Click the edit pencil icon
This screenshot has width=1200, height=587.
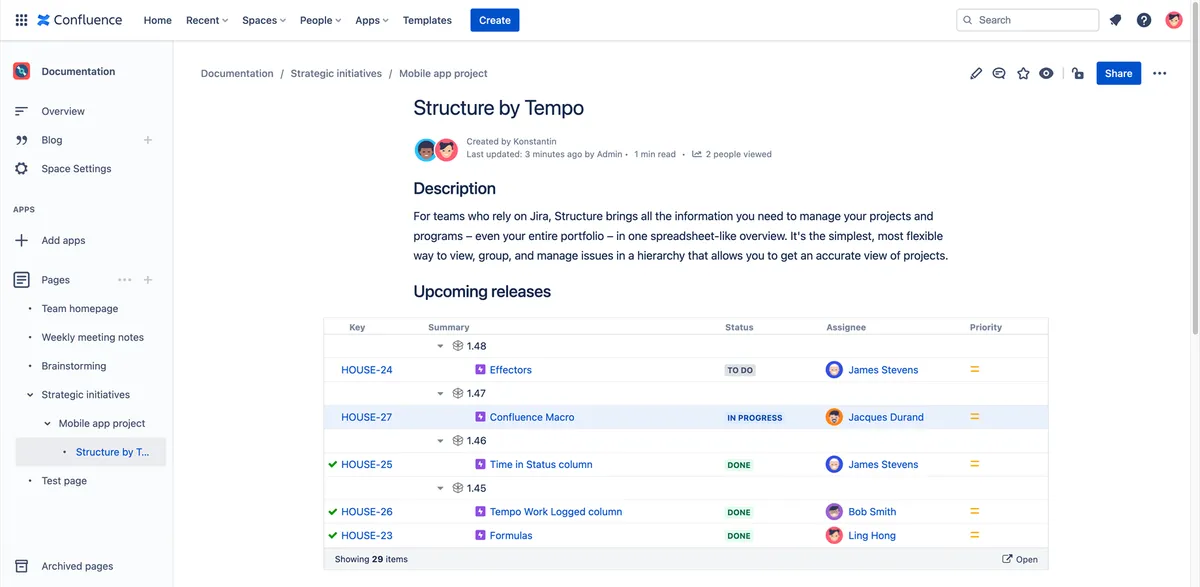click(x=976, y=73)
